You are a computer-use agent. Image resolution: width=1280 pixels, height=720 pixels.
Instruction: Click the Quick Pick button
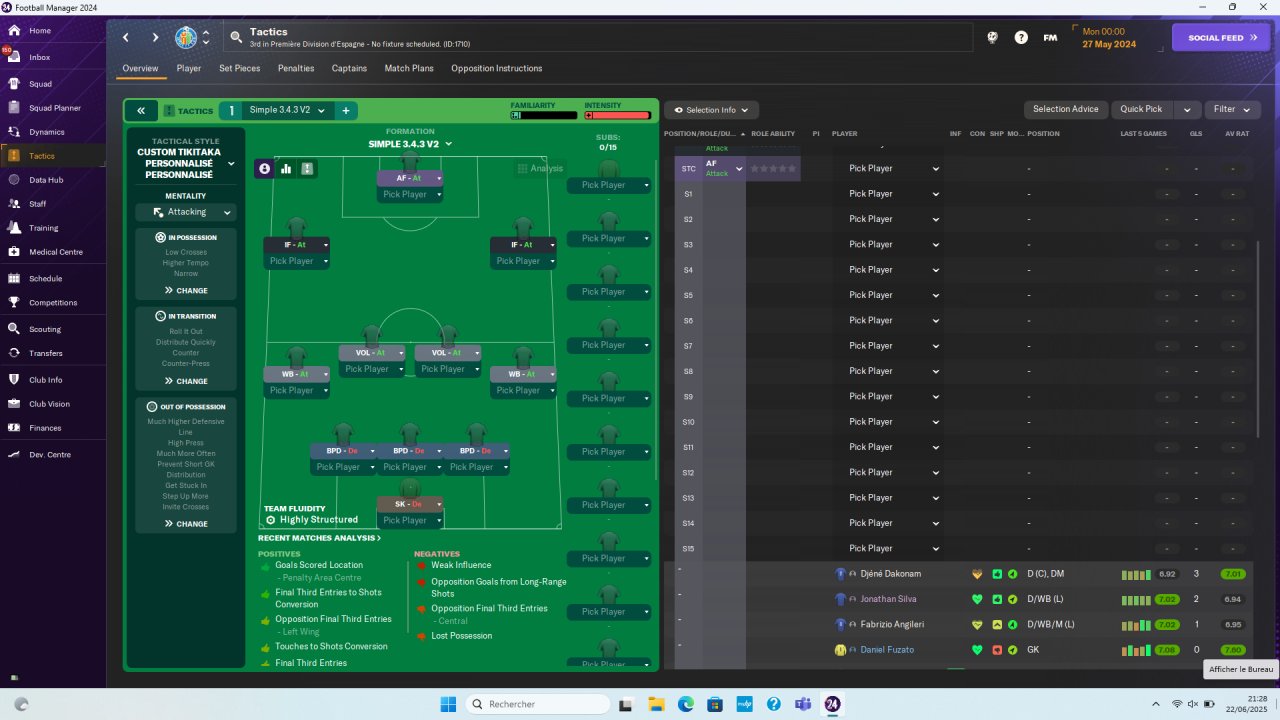click(x=1141, y=110)
